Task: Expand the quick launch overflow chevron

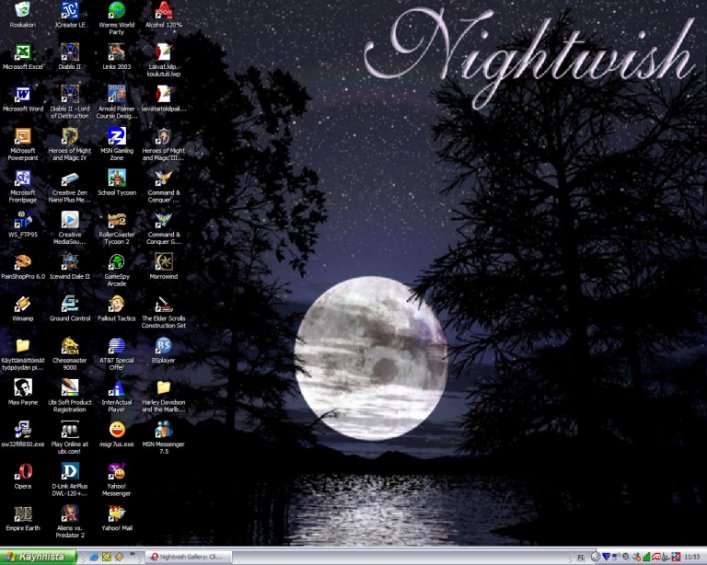Action: click(133, 554)
